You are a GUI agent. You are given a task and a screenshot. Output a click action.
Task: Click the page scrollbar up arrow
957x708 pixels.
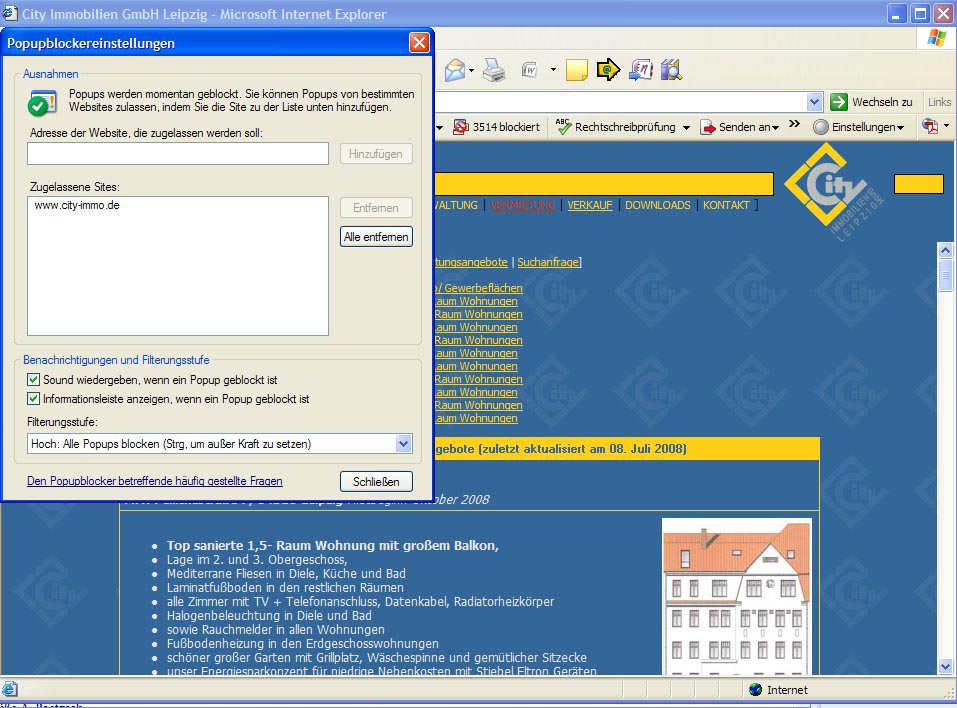(945, 250)
